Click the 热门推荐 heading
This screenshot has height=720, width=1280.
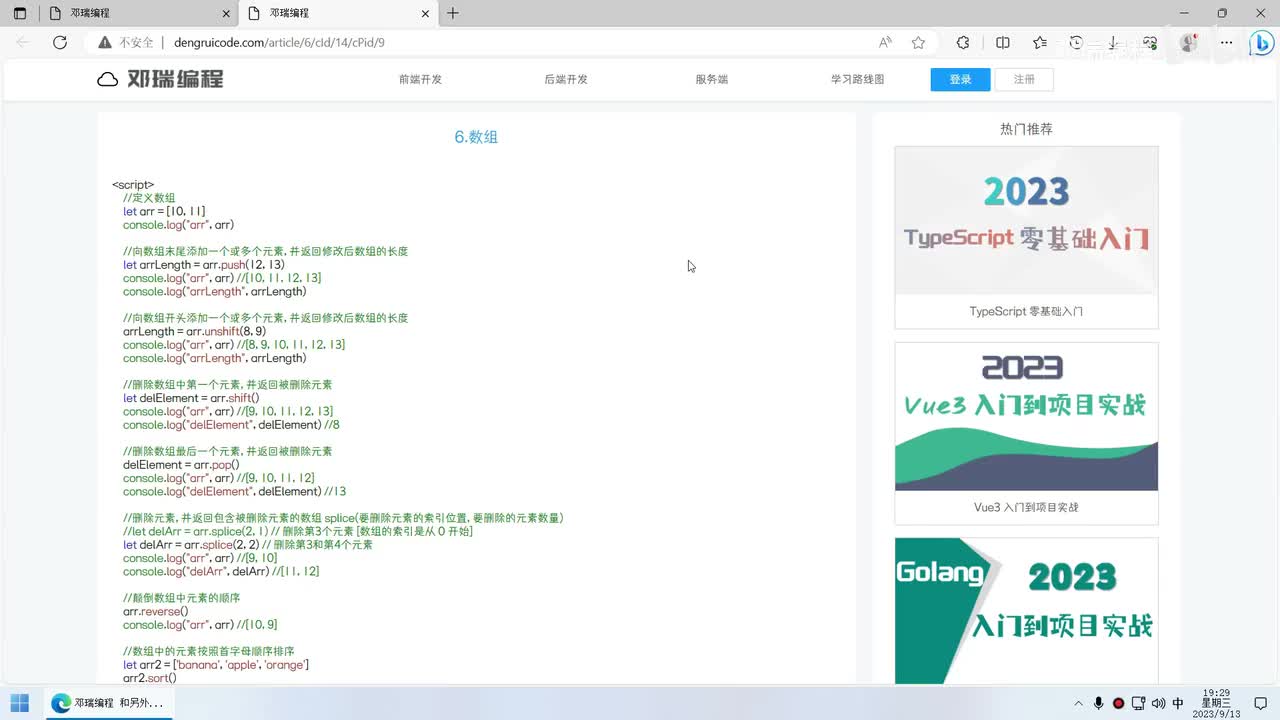coord(1026,129)
